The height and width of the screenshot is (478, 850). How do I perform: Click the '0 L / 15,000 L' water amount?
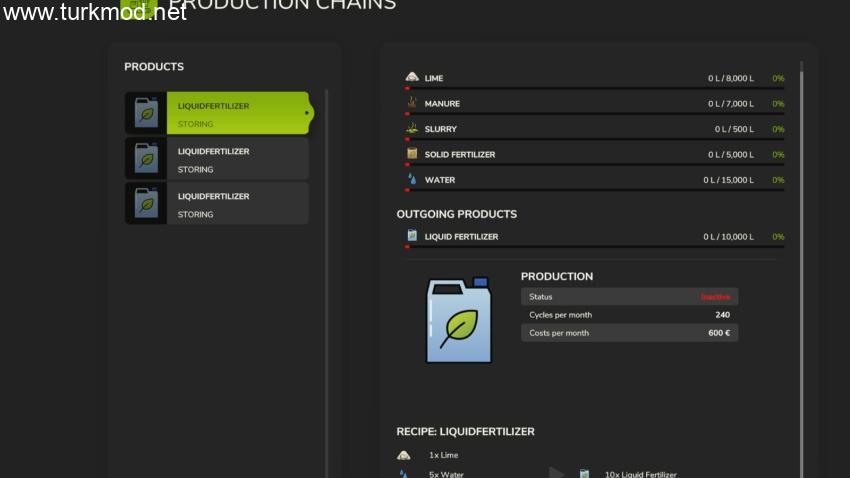coord(728,180)
